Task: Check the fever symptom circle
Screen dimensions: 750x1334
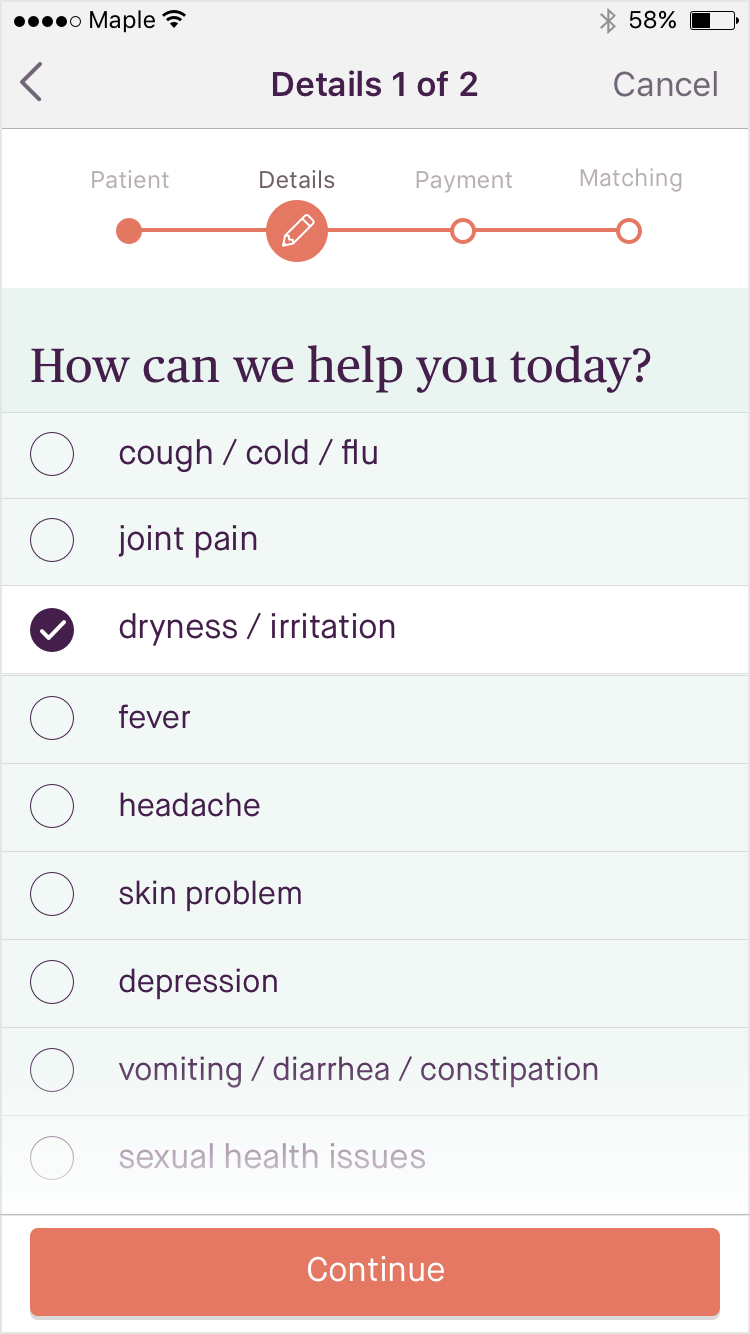Action: 52,717
